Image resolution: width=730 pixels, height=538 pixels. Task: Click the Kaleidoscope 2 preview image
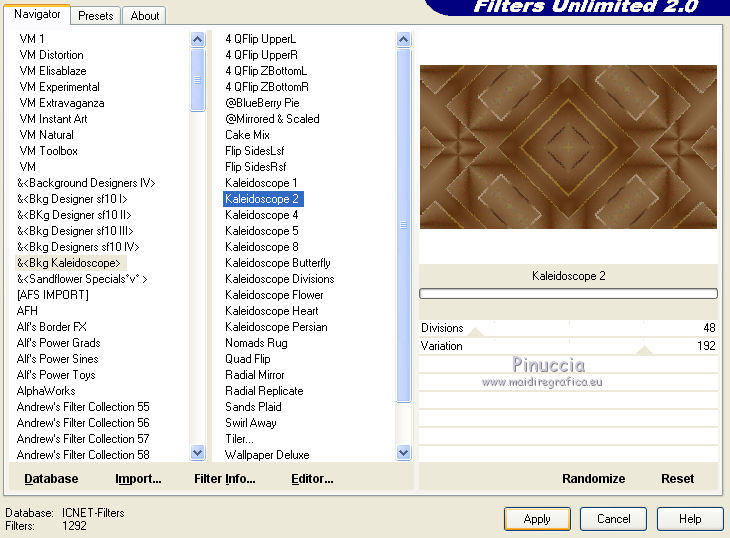(x=568, y=147)
